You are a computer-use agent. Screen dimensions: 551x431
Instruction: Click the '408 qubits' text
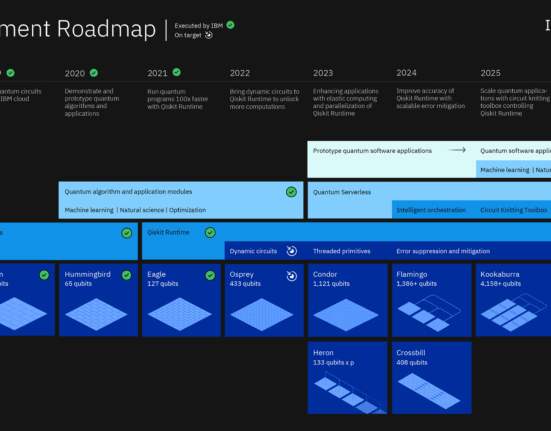(412, 363)
